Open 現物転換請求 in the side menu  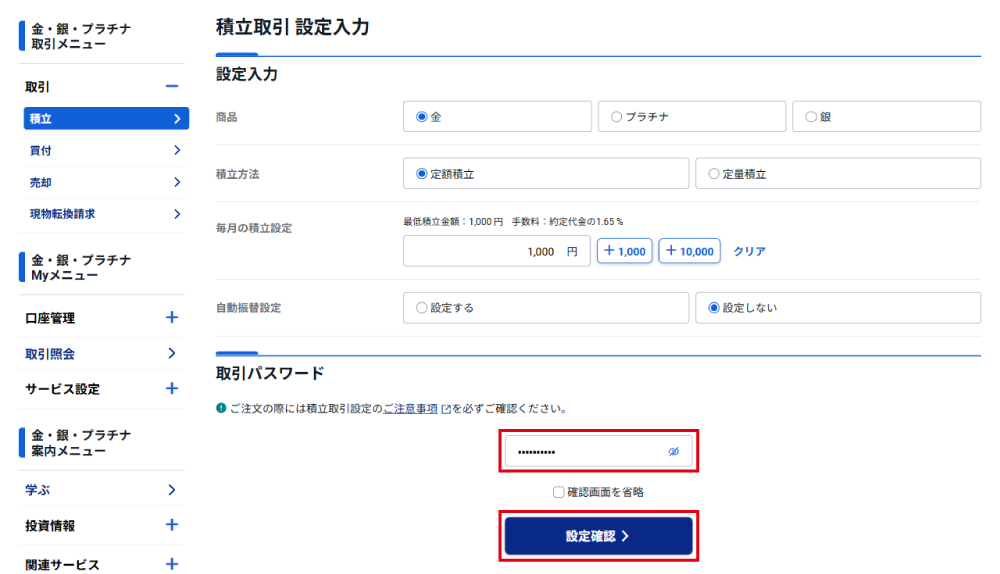click(x=105, y=214)
